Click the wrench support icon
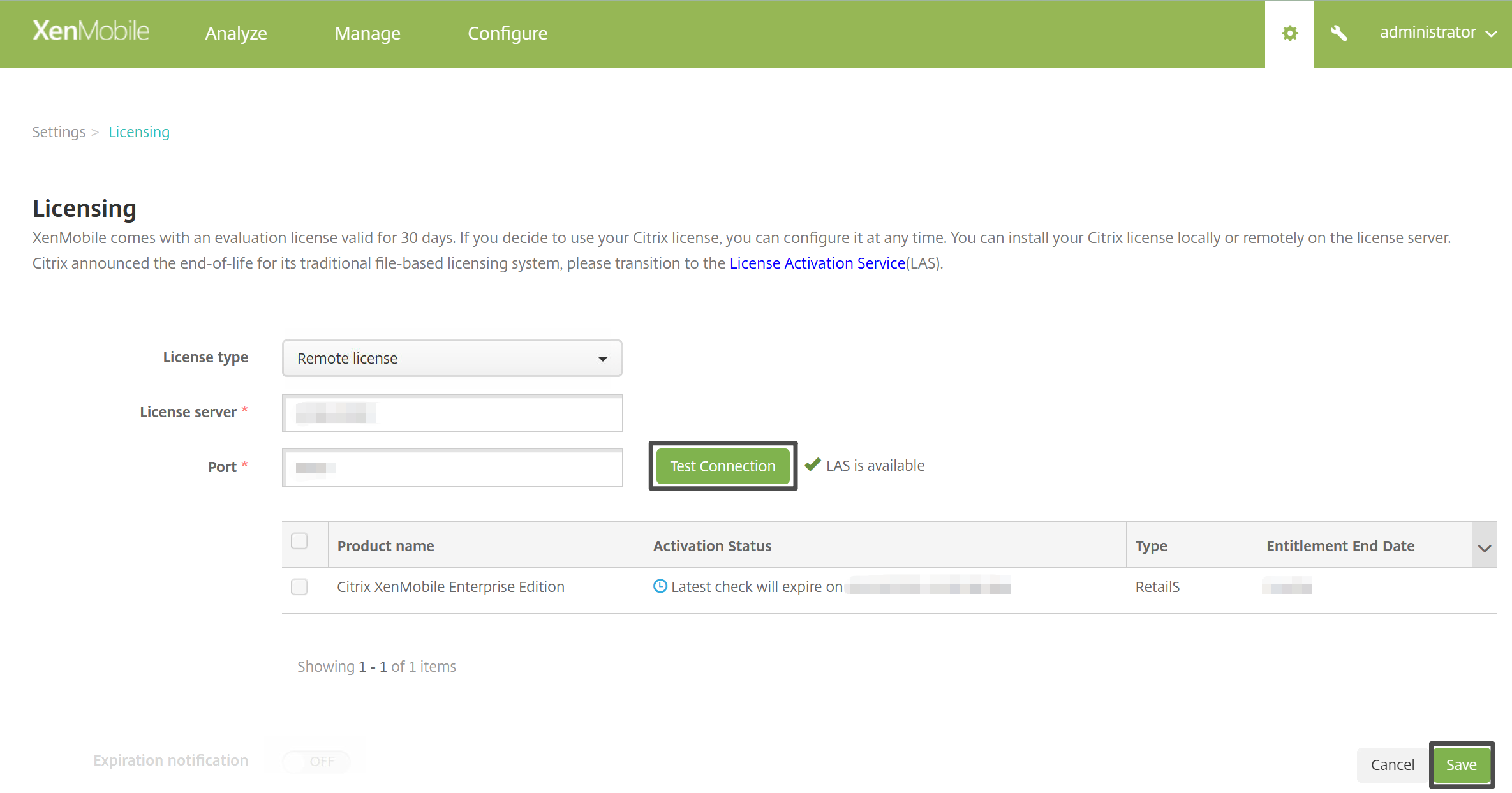1512x793 pixels. click(1338, 33)
